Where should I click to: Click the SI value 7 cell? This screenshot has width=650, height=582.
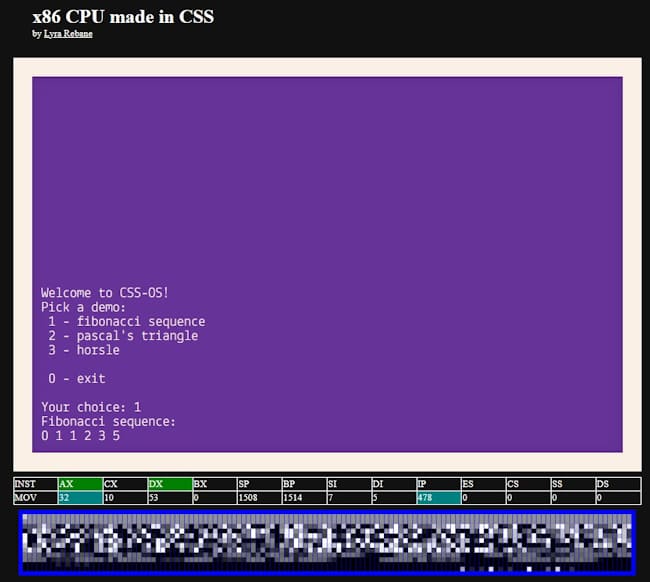349,497
